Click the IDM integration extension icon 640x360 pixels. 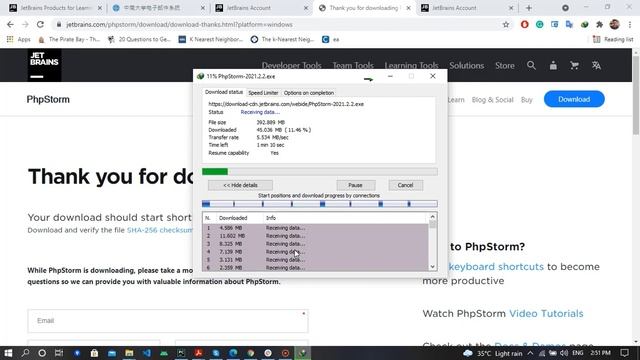coord(584,24)
